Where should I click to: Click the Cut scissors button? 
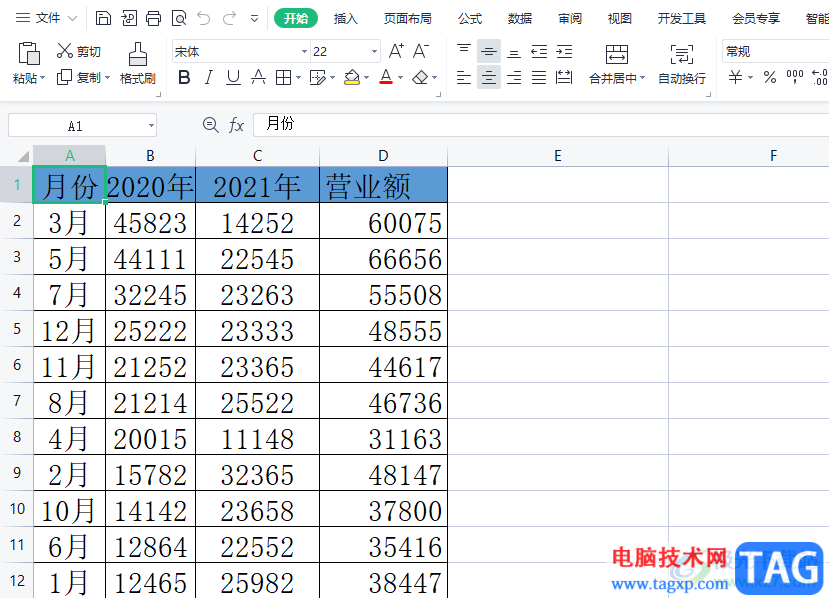pyautogui.click(x=78, y=51)
